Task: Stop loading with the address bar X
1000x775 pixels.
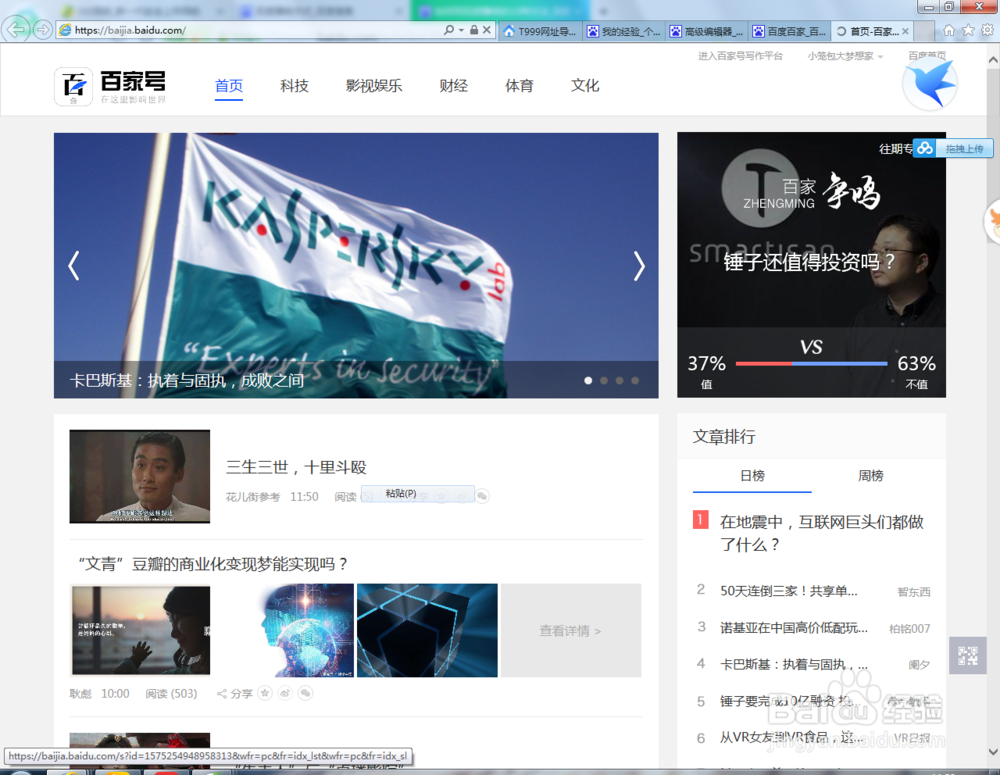Action: (x=487, y=30)
